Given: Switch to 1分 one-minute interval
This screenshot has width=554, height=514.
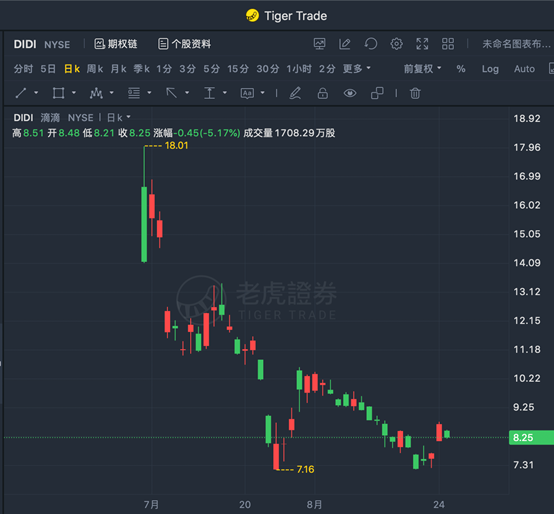Looking at the screenshot, I should click(164, 69).
